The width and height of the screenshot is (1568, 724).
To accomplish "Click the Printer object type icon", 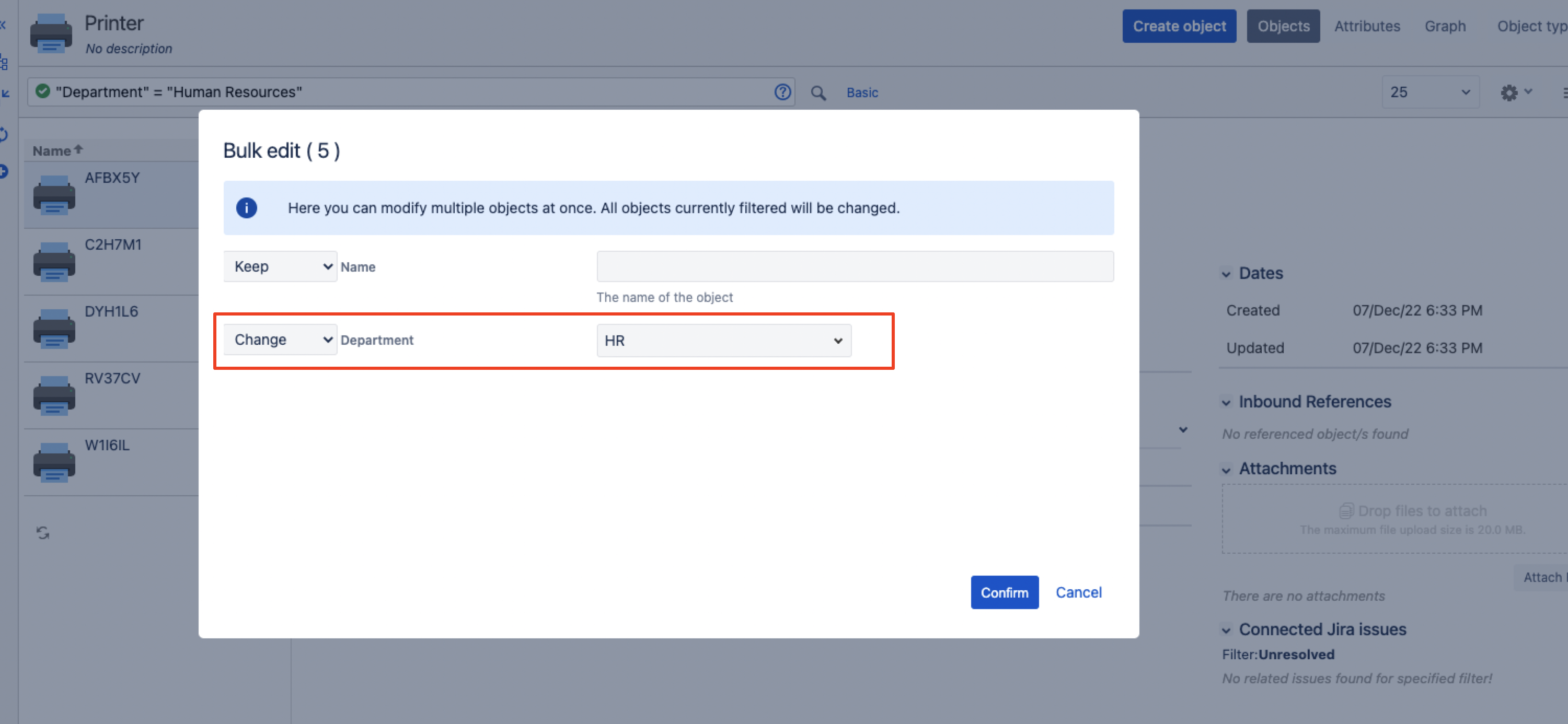I will (51, 34).
